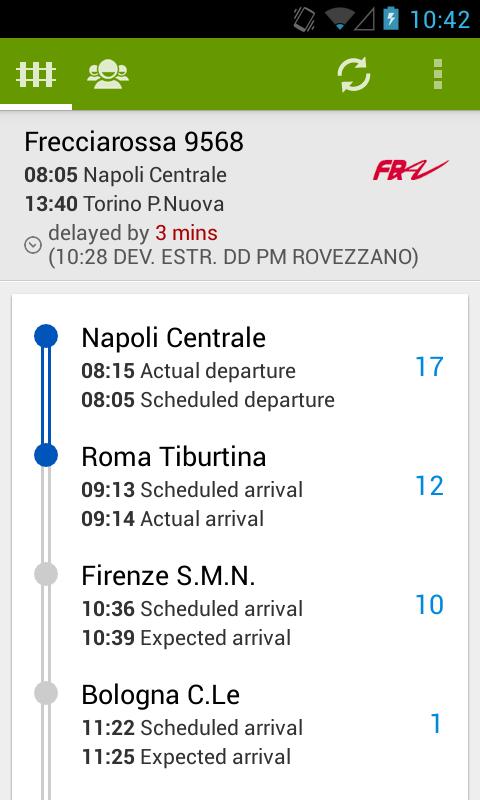Expand delay details with the circled chevron
The width and height of the screenshot is (480, 800).
point(33,245)
